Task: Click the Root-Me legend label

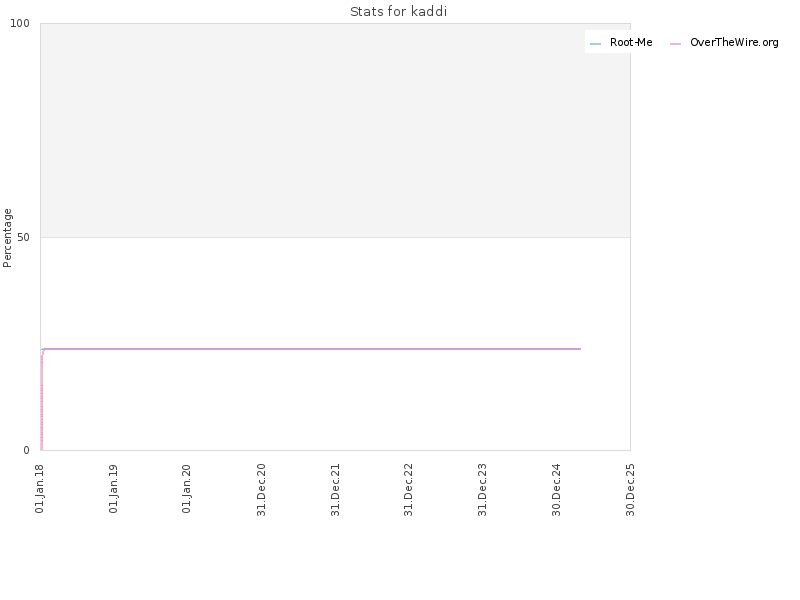Action: click(631, 42)
